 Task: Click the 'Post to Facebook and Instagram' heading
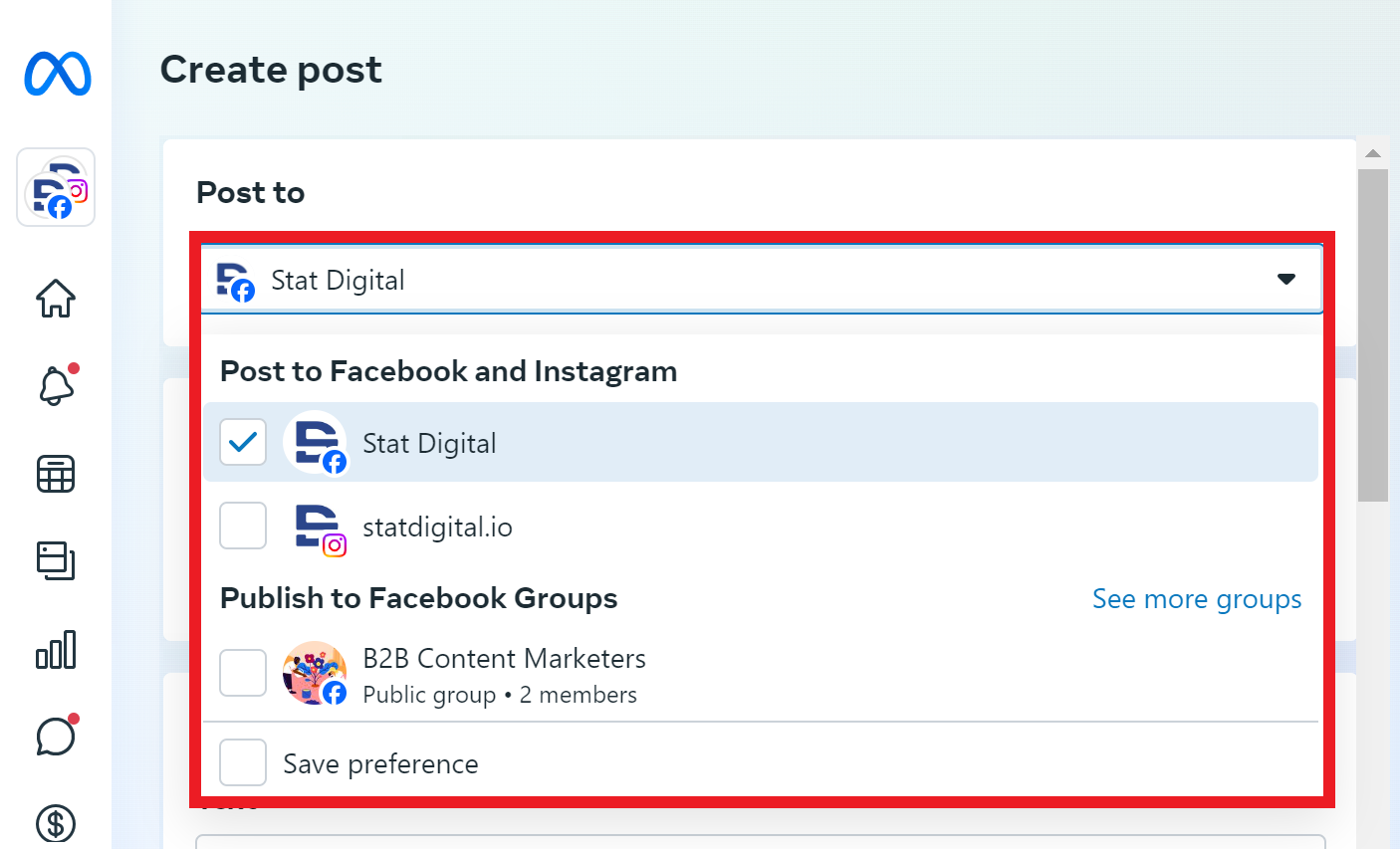[x=448, y=371]
